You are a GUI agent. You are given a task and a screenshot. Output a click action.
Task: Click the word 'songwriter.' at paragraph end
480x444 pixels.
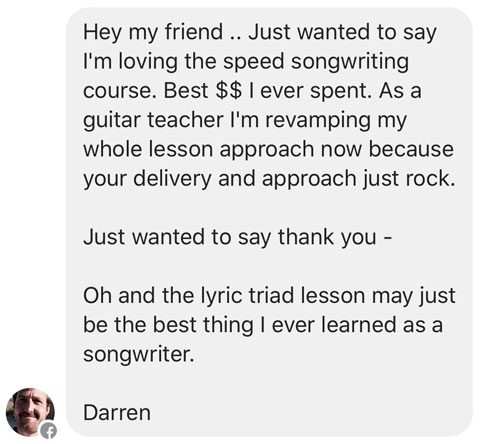click(138, 354)
